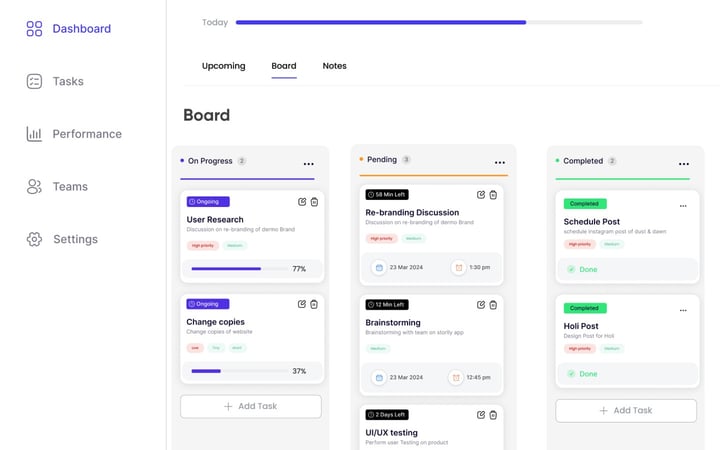Click High priority tag on User Research
This screenshot has height=450, width=720.
tap(202, 246)
